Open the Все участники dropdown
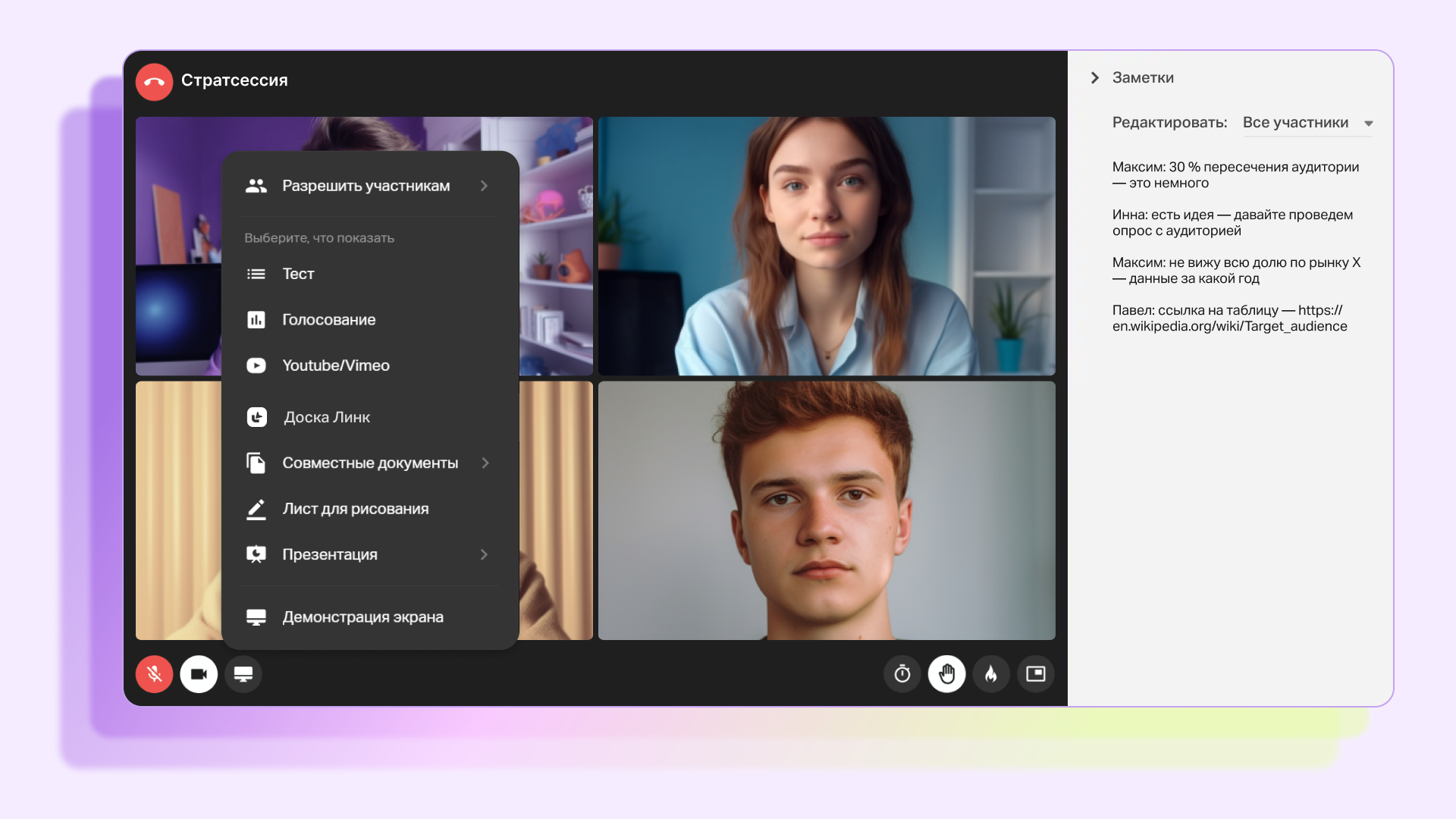The width and height of the screenshot is (1456, 819). click(x=1307, y=123)
